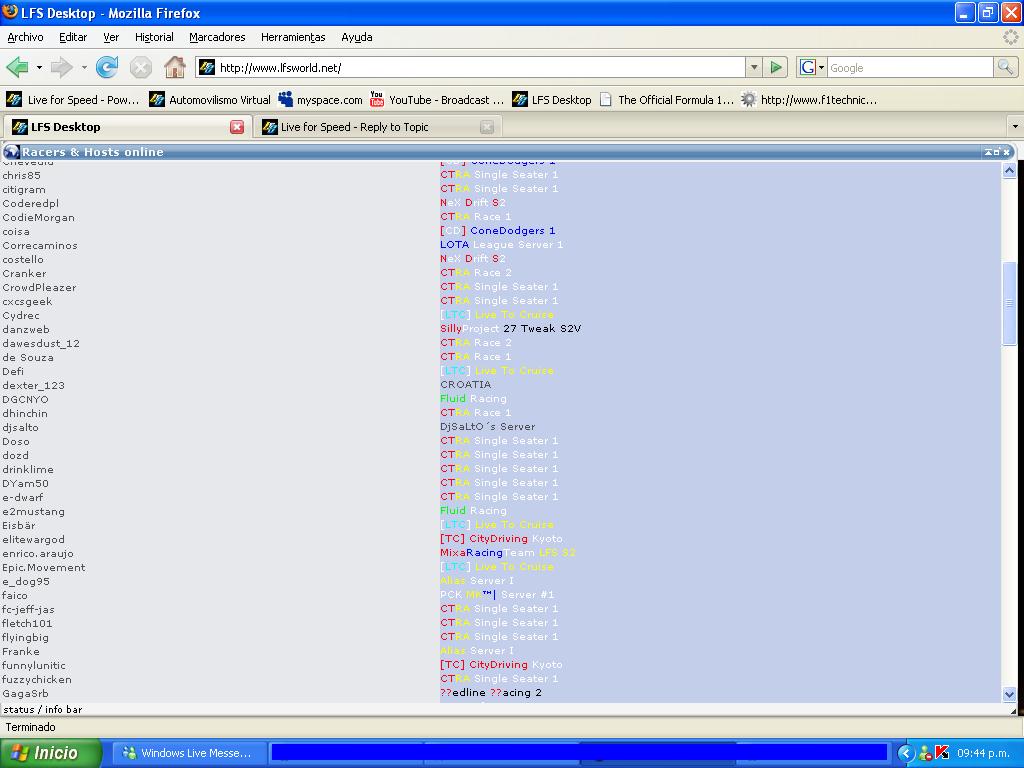1024x768 pixels.
Task: Select racer dexter_123
Action: 33,385
